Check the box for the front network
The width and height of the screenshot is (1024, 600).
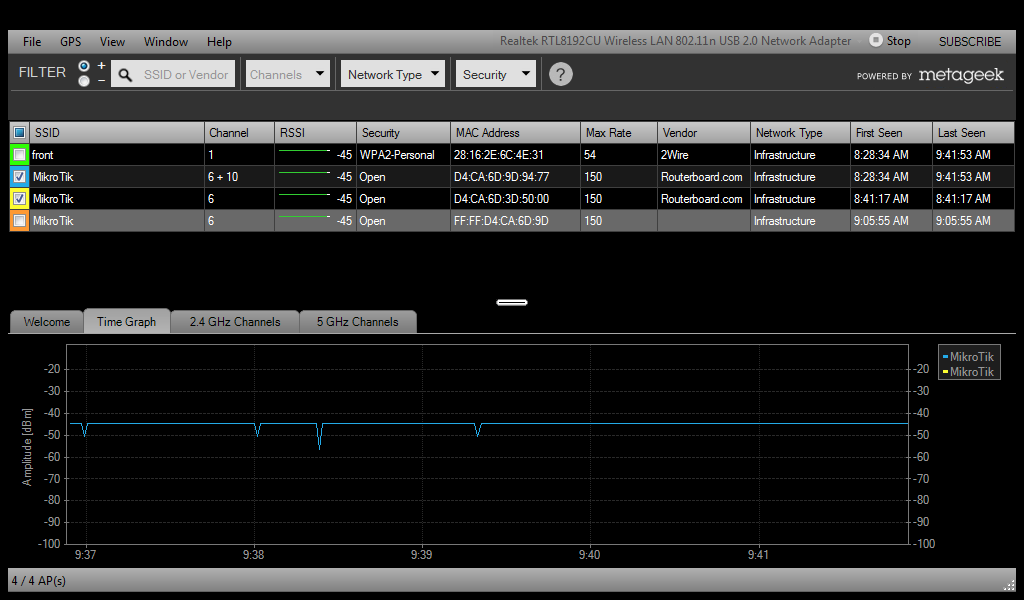20,155
